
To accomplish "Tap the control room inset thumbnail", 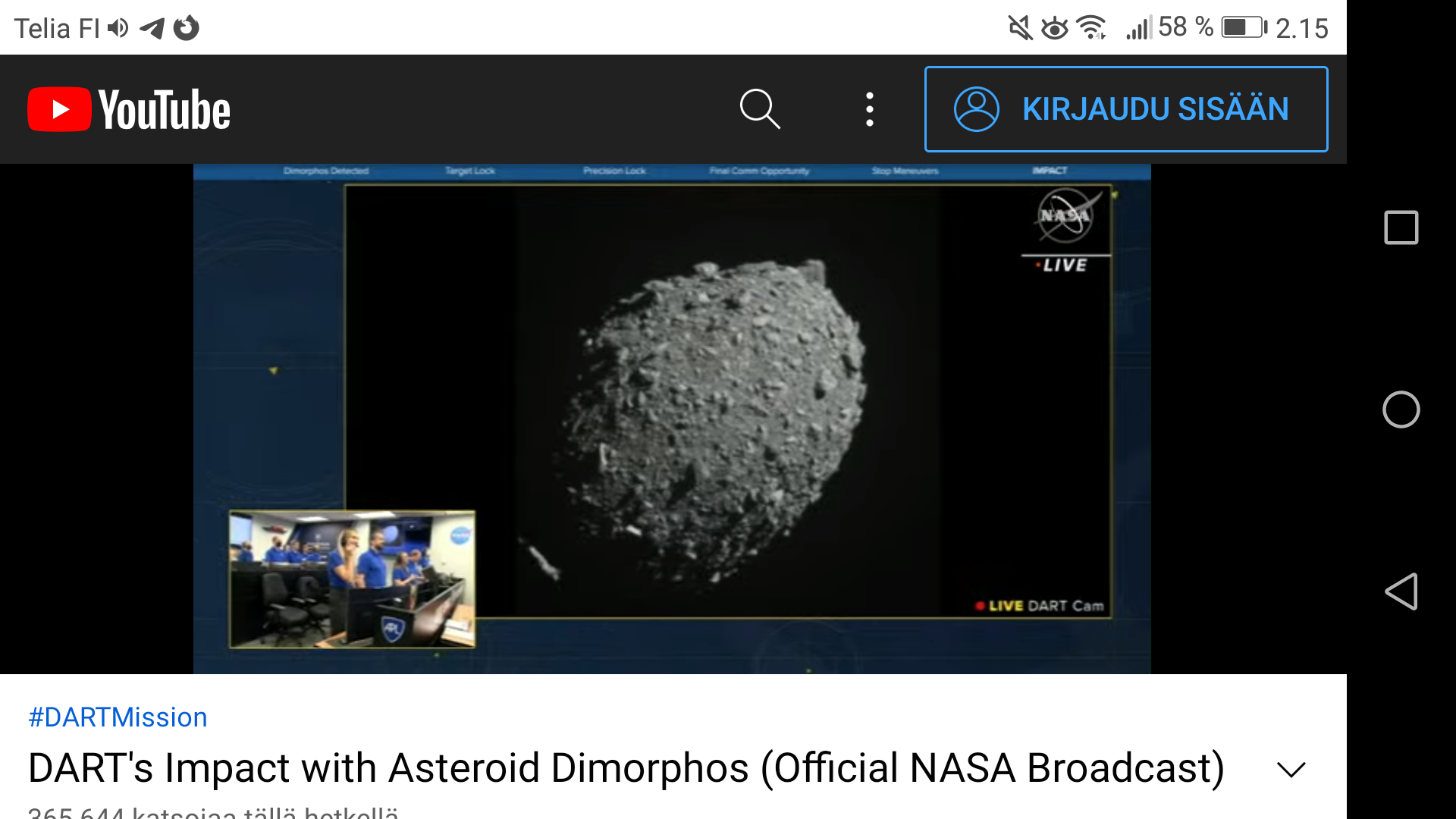I will [353, 579].
